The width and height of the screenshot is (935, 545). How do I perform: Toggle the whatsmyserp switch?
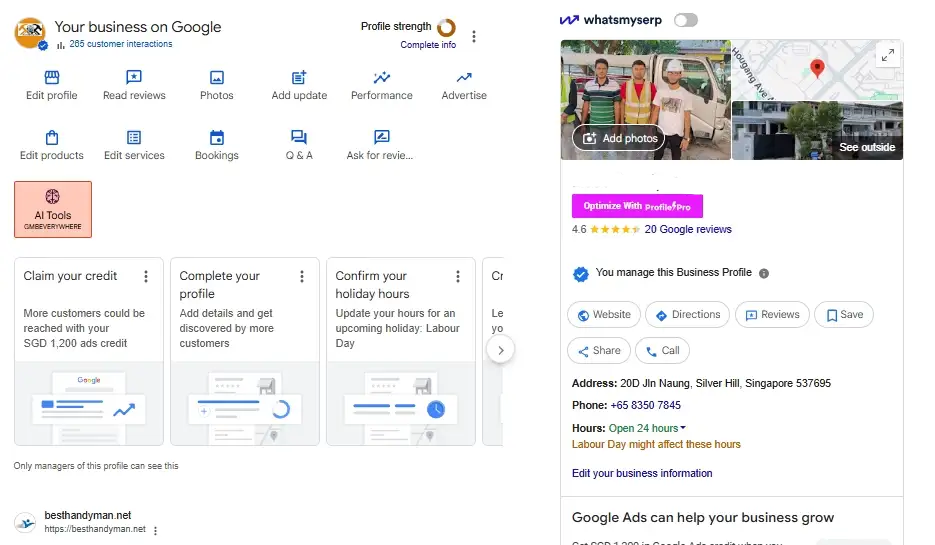tap(686, 20)
